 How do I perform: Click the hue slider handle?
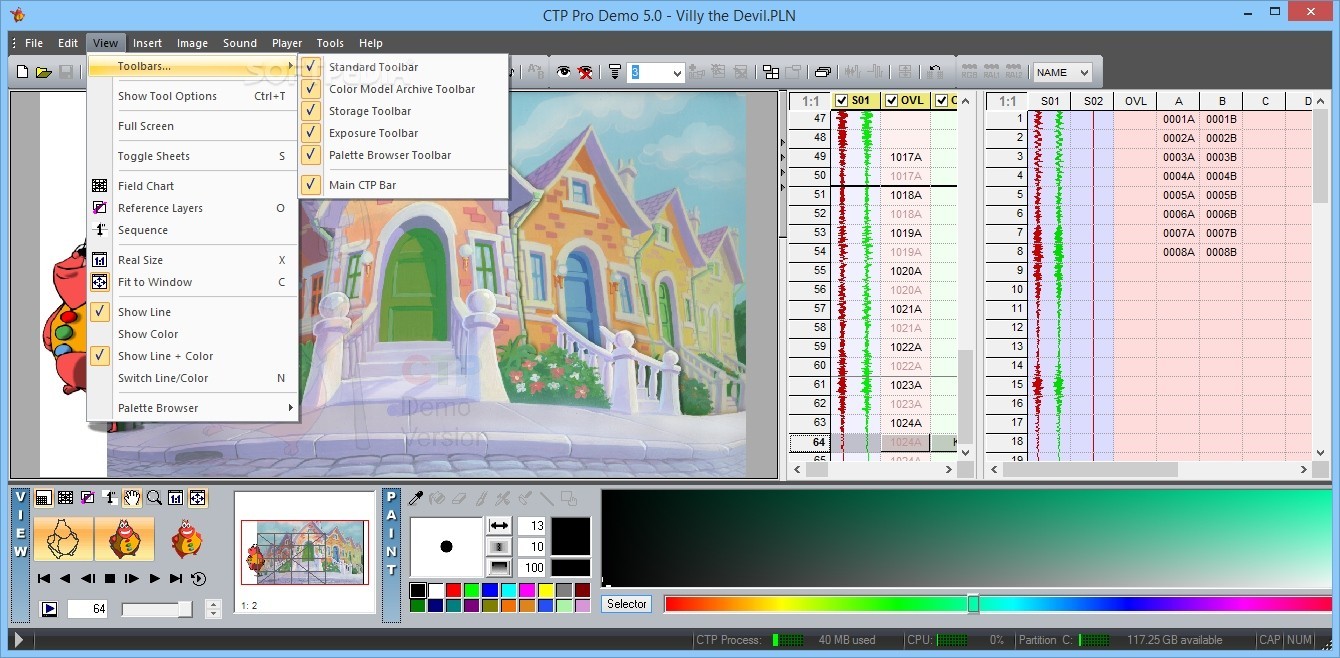click(x=973, y=604)
